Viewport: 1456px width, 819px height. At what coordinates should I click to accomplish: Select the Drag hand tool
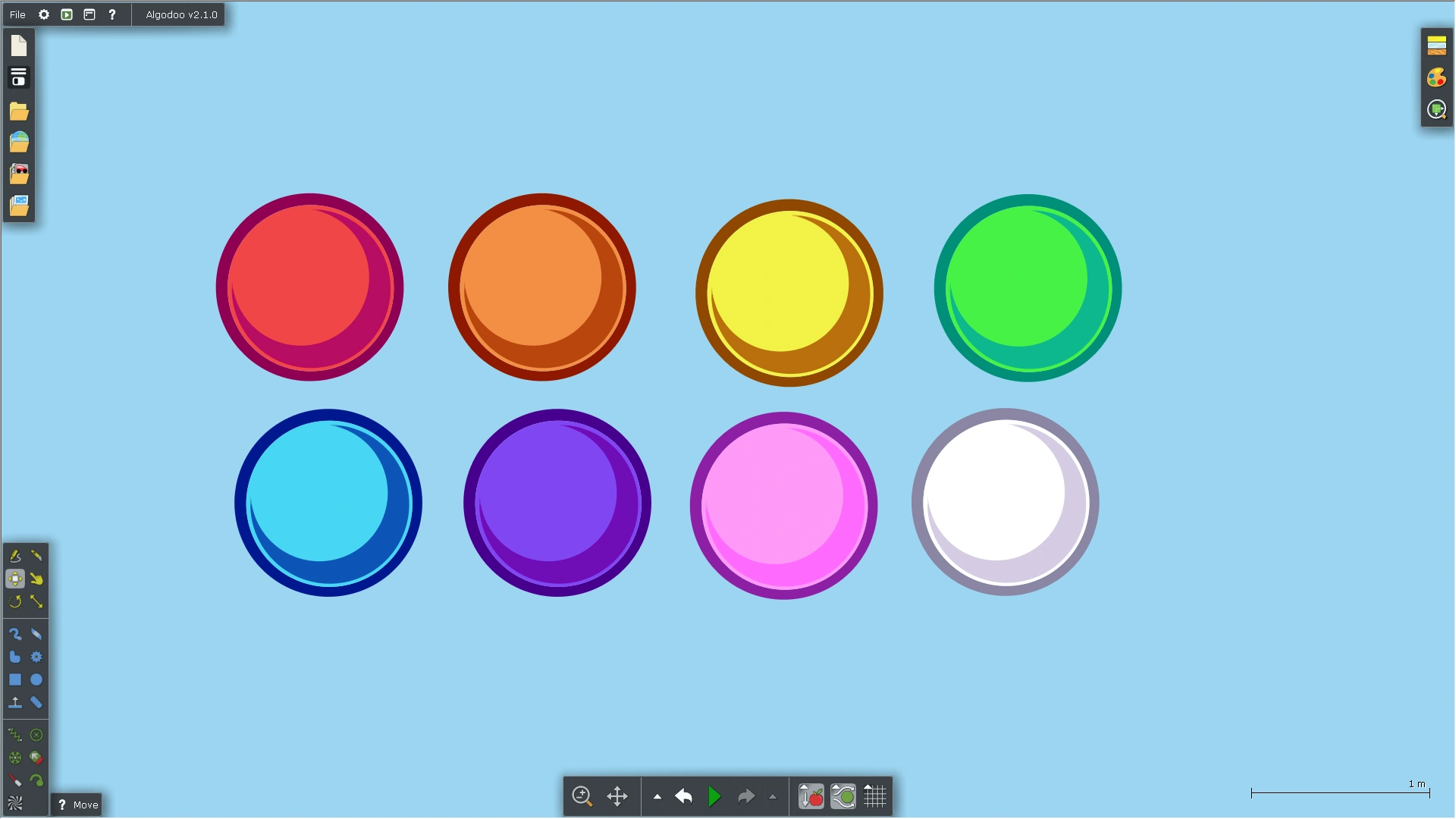36,579
